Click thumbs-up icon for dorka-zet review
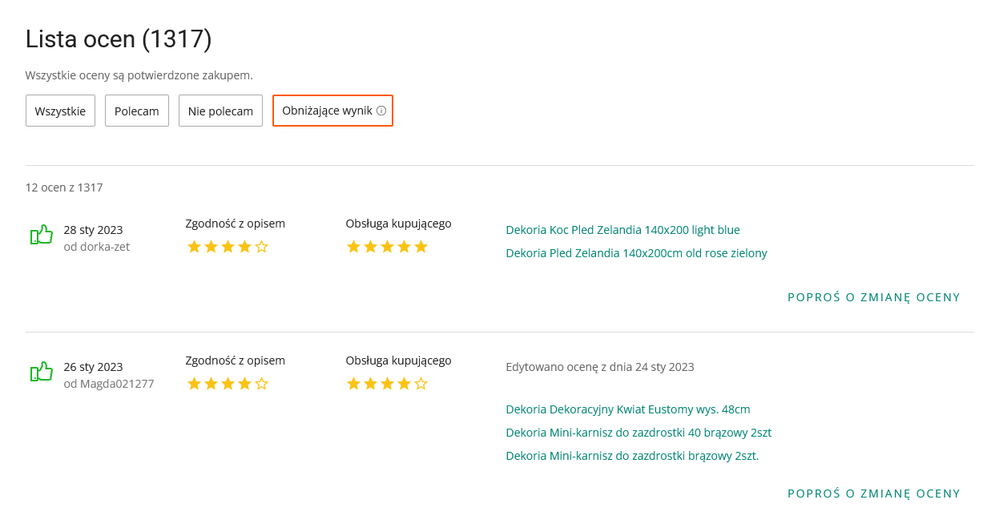The image size is (999, 528). coord(41,235)
